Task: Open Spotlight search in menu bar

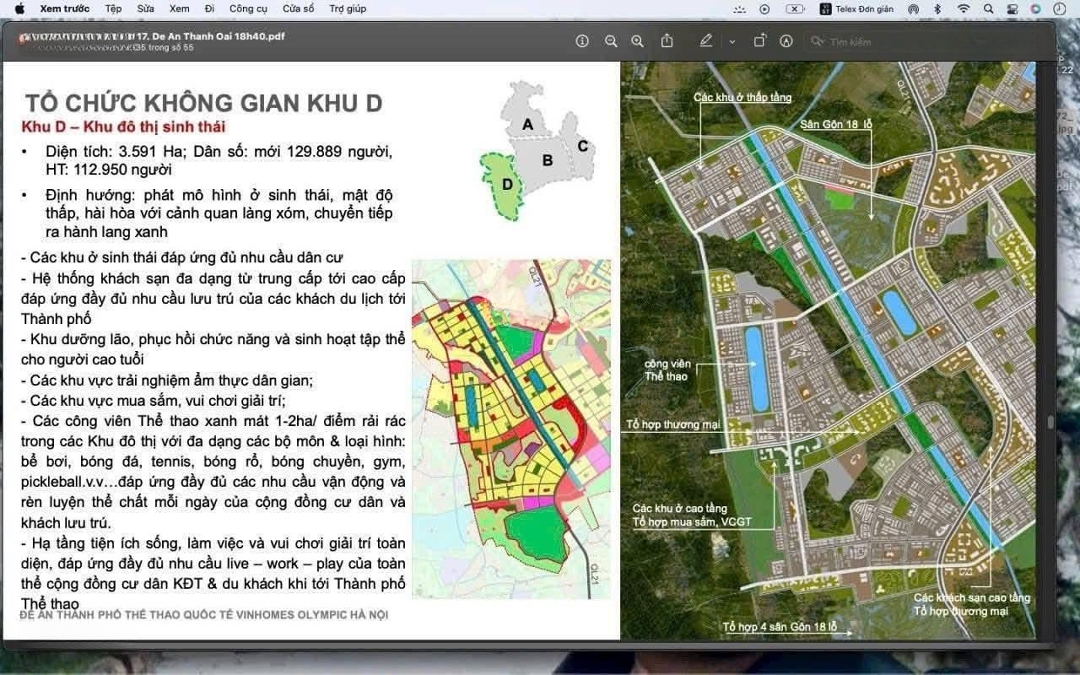Action: click(x=988, y=8)
